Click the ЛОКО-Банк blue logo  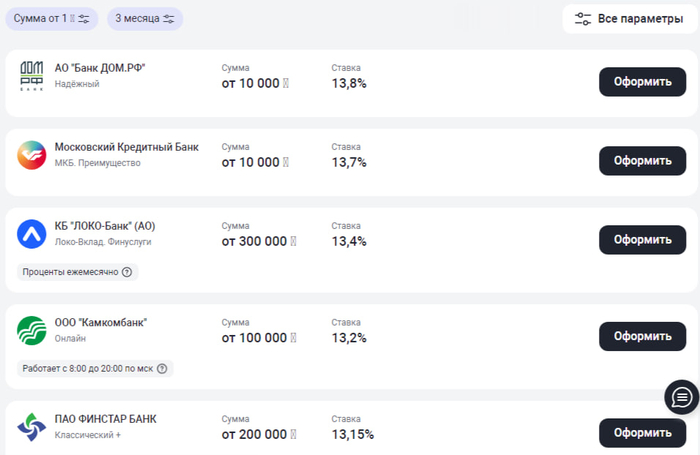[x=32, y=234]
